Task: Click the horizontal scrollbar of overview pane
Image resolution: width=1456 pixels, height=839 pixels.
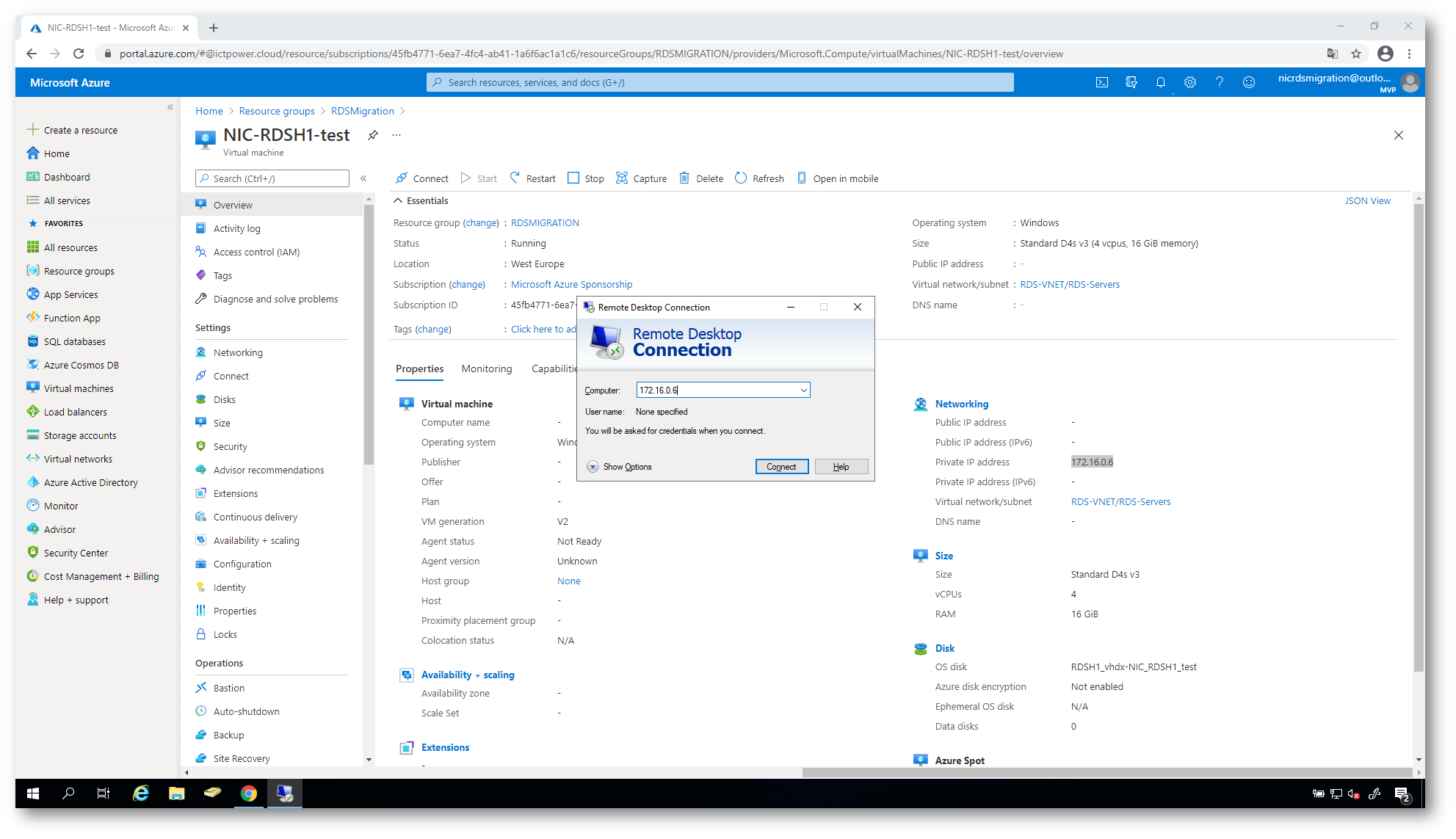Action: pyautogui.click(x=1107, y=772)
